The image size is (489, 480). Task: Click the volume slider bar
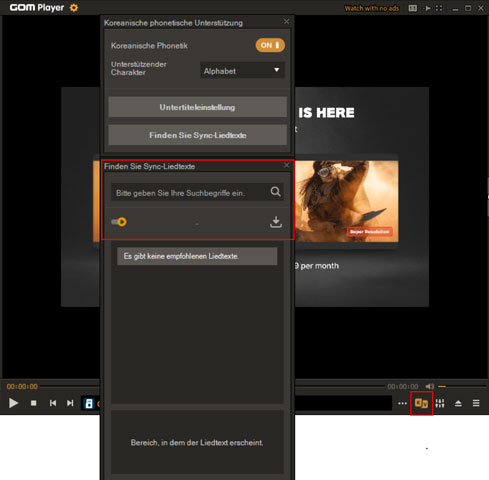pyautogui.click(x=462, y=386)
